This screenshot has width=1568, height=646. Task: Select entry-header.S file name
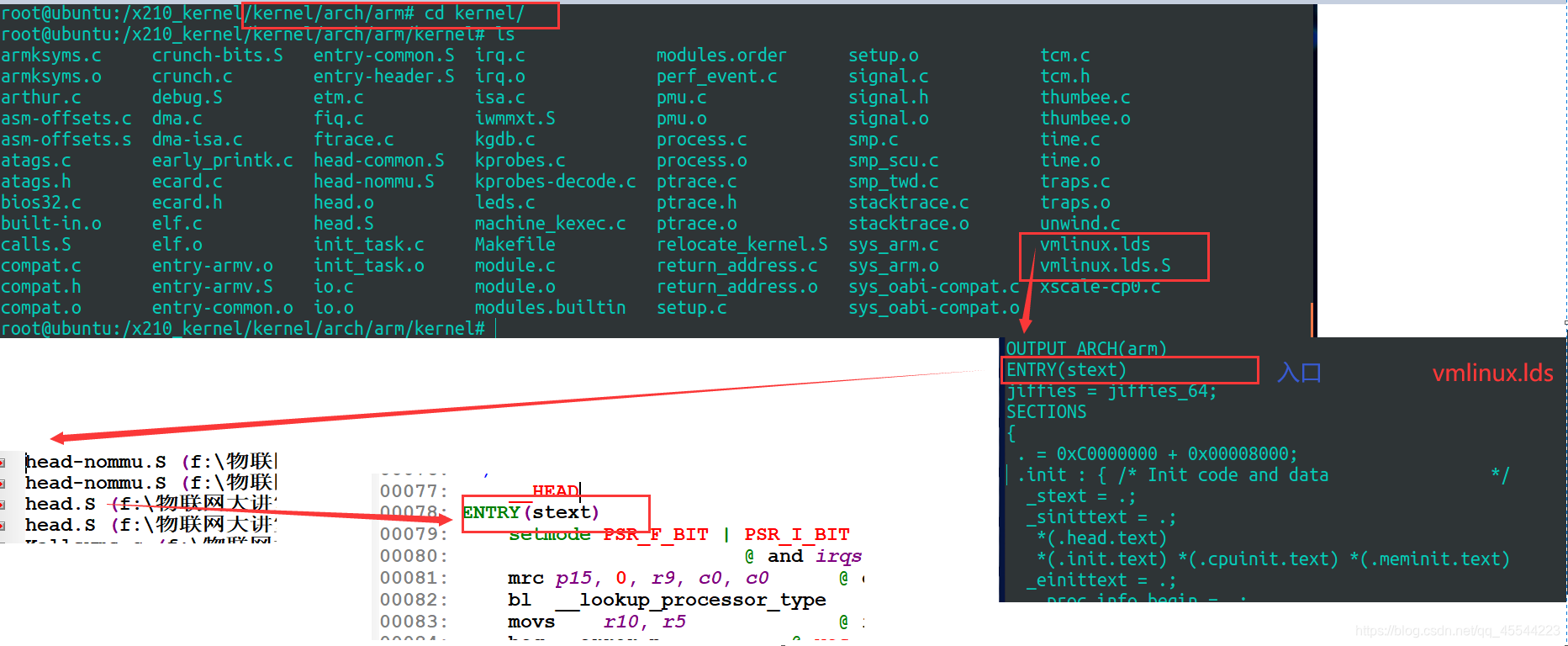pos(384,77)
